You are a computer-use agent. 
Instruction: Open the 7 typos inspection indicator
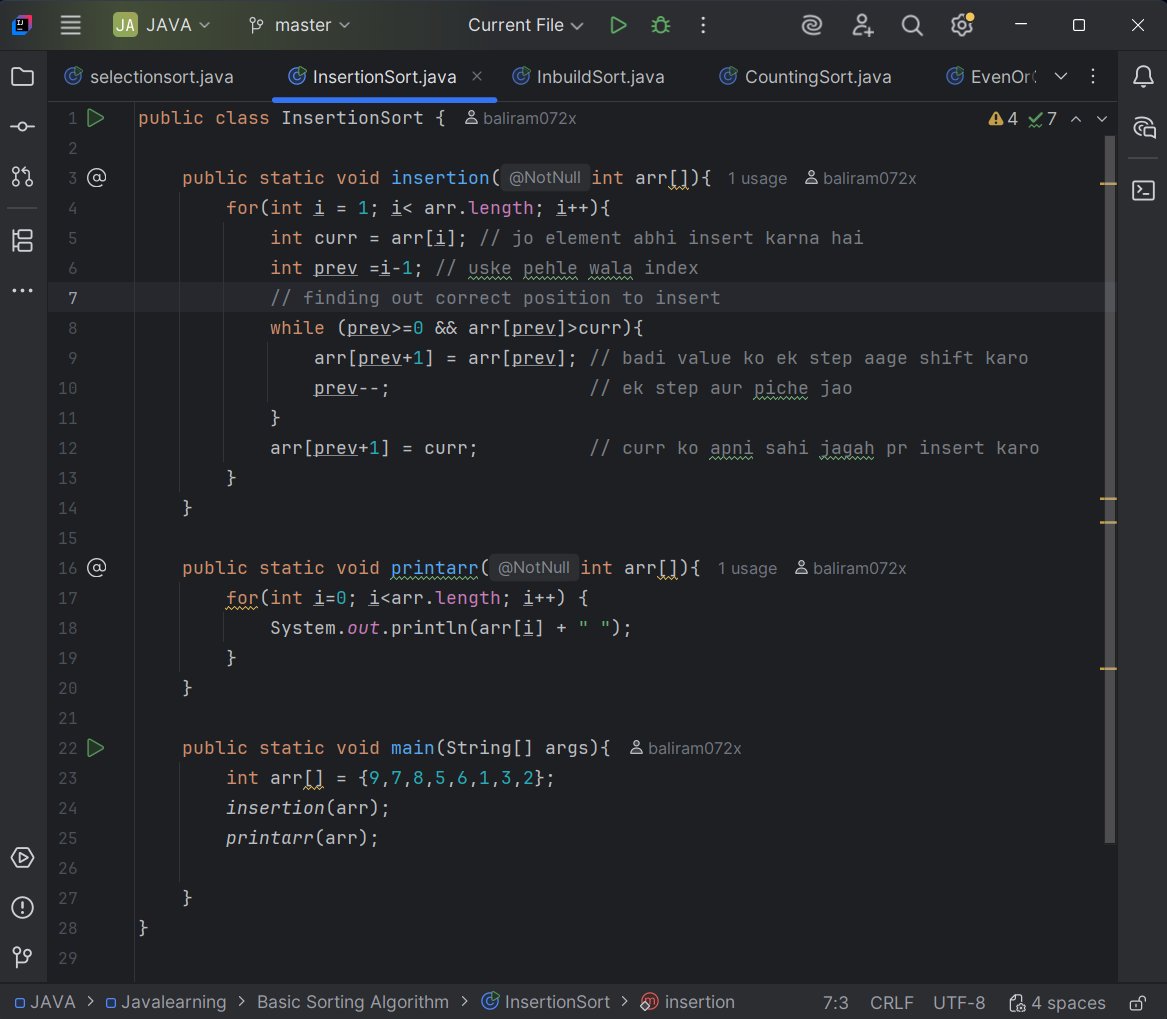pos(1042,118)
